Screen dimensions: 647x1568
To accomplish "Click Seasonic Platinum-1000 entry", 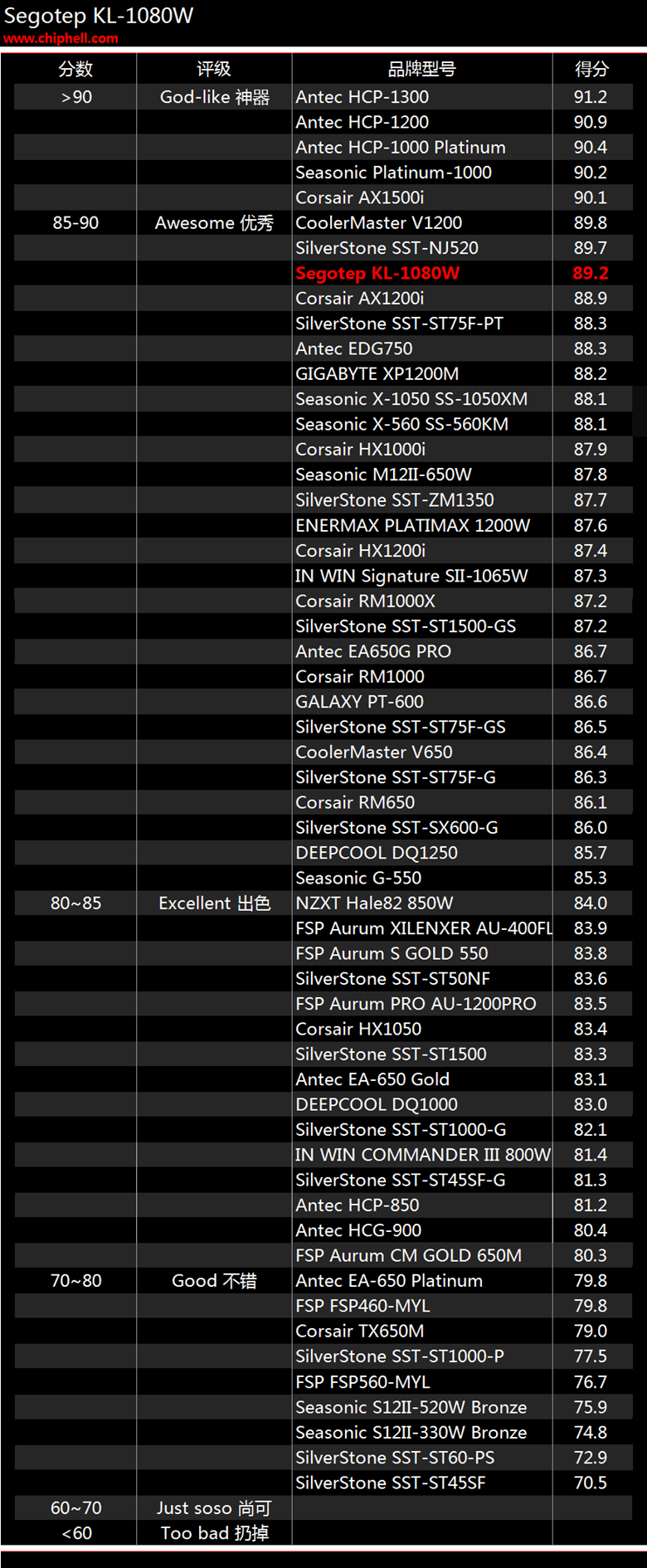I will 394,173.
